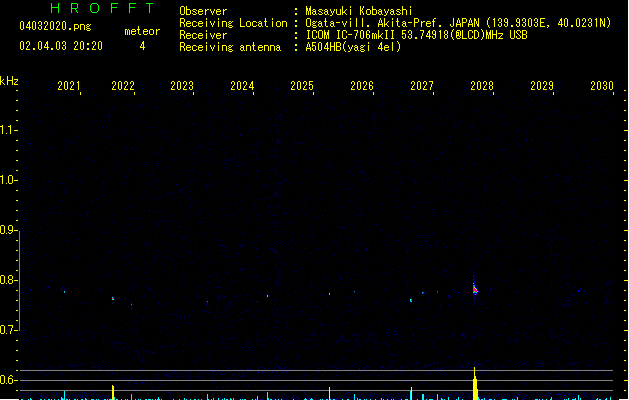Image resolution: width=629 pixels, height=400 pixels.
Task: Click time axis label 2025
Action: click(x=302, y=86)
